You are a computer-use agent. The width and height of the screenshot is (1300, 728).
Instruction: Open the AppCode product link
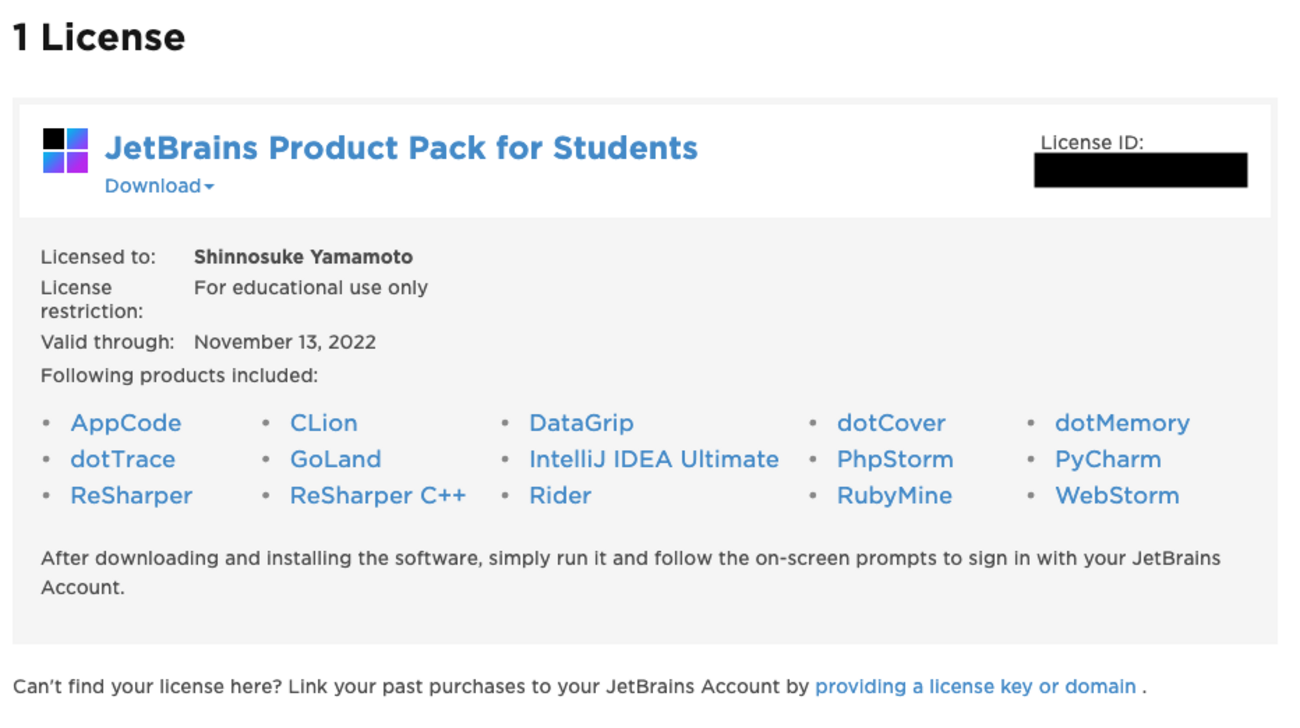(126, 423)
